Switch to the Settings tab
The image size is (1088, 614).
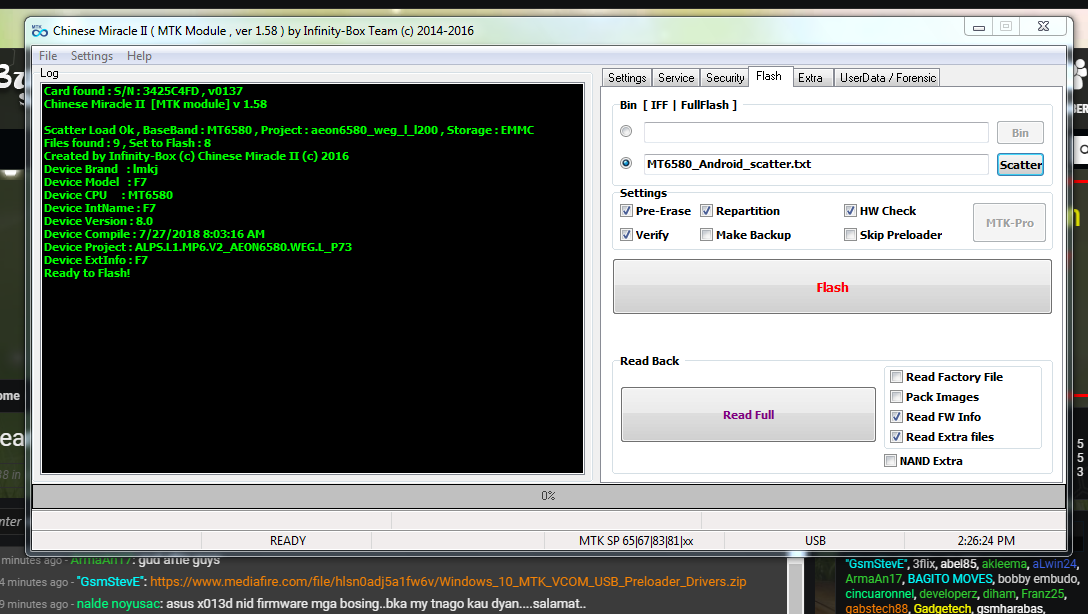627,78
